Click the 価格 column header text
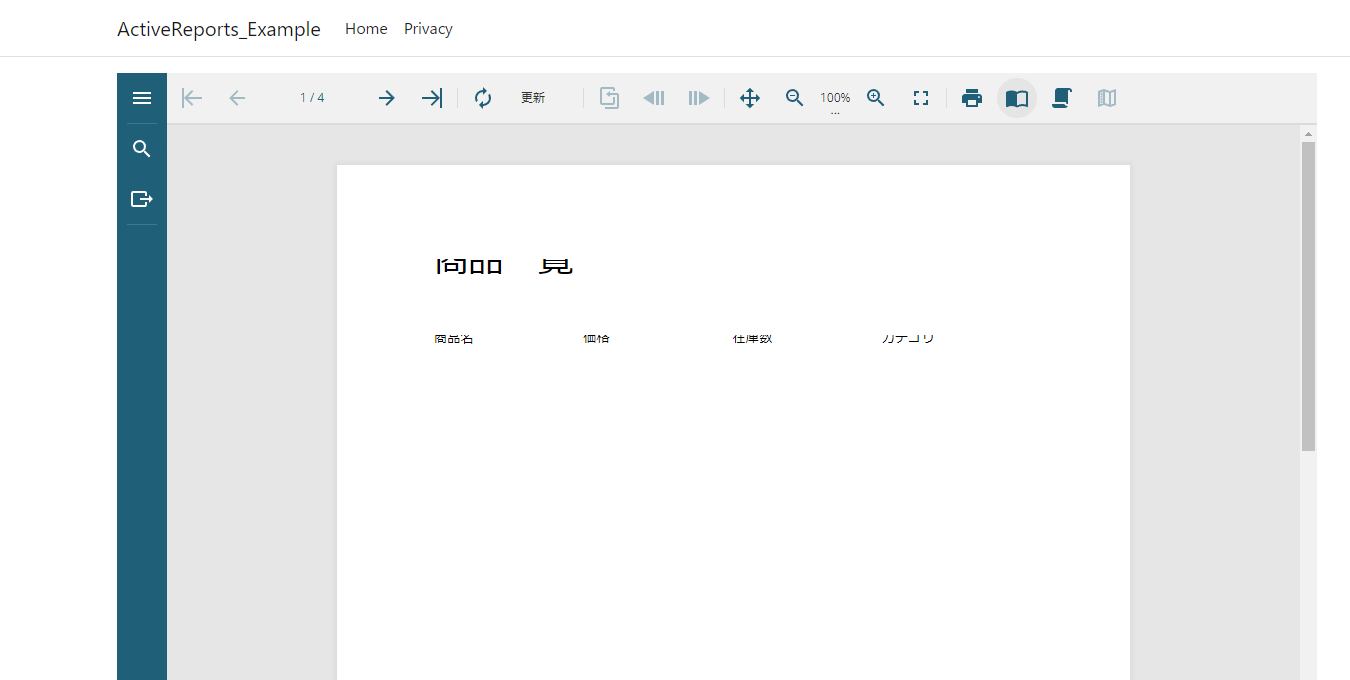This screenshot has height=680, width=1350. (x=596, y=339)
